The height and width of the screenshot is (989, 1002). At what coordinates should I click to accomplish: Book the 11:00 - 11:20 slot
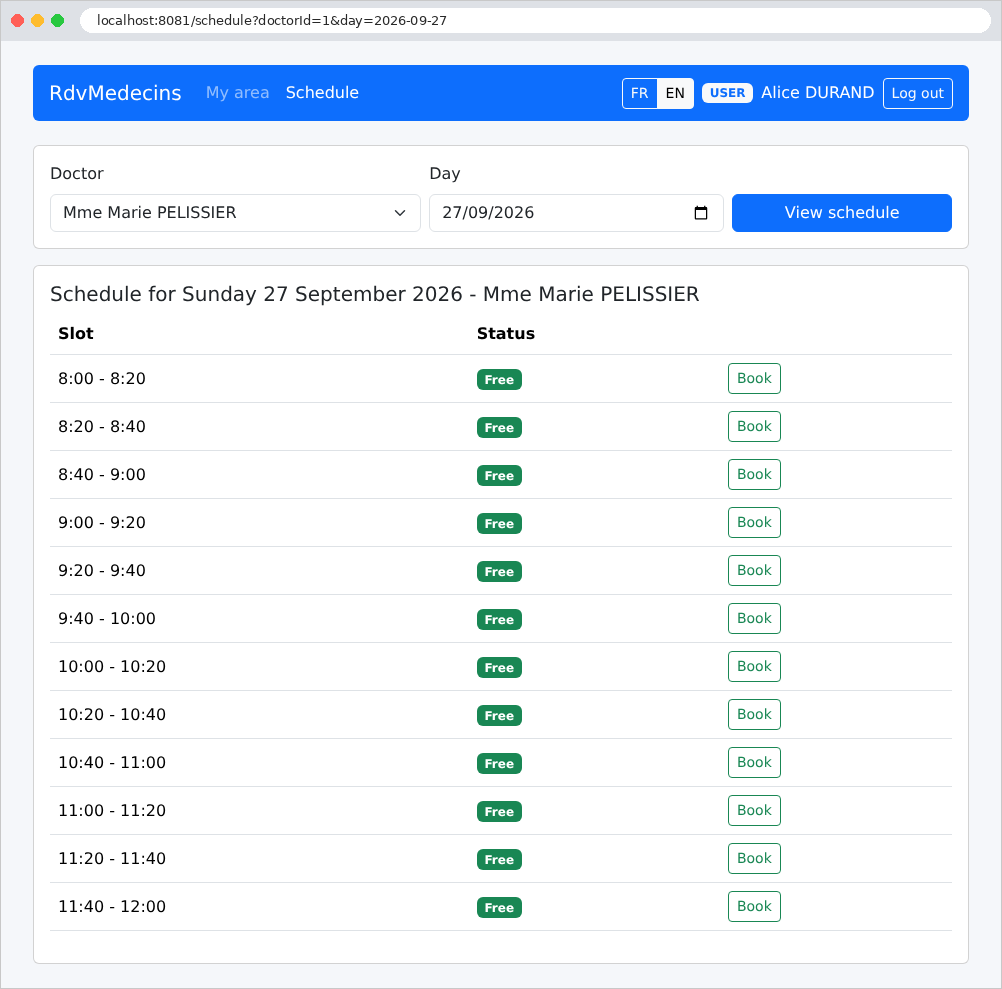coord(754,809)
